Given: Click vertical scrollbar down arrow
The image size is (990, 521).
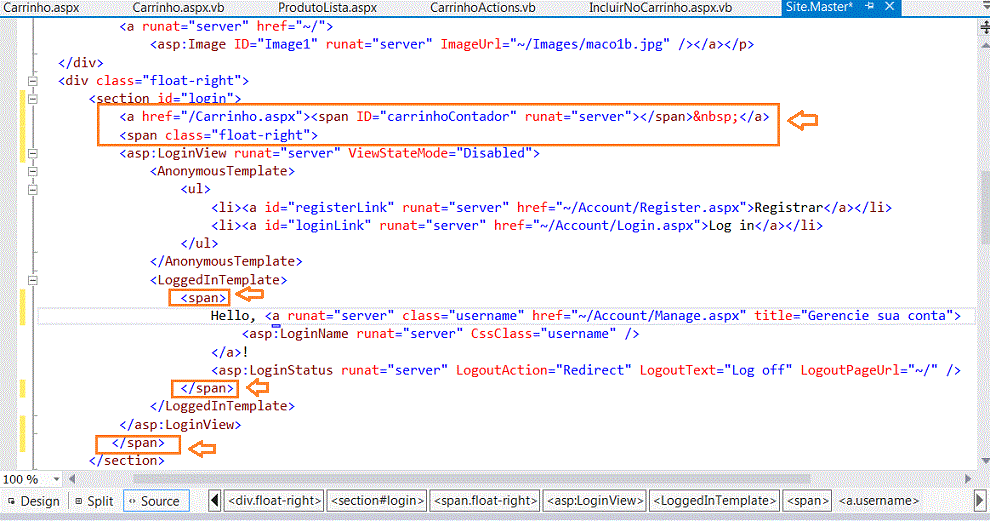Looking at the screenshot, I should tap(984, 462).
